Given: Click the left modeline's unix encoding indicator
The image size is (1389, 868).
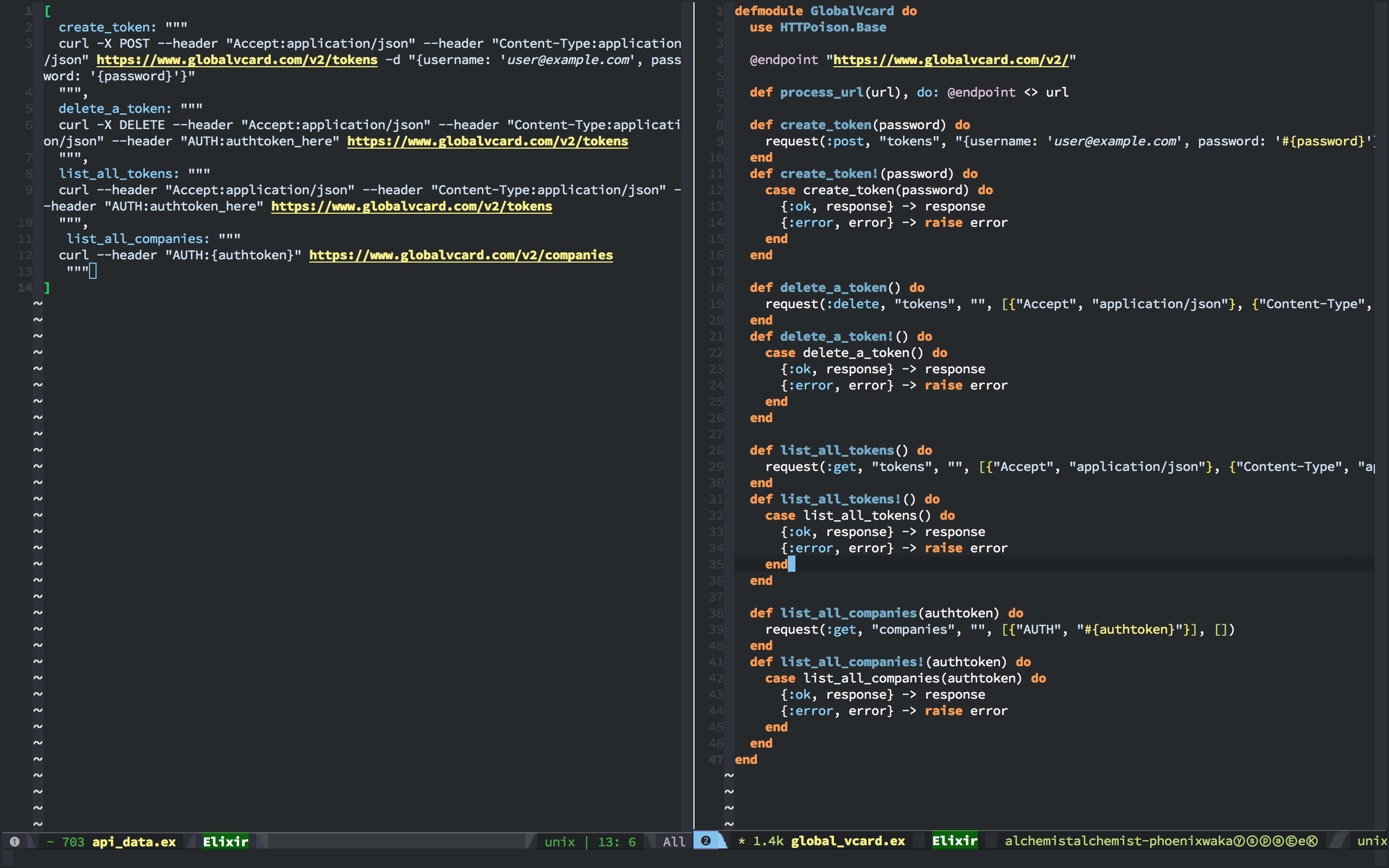Looking at the screenshot, I should point(559,841).
